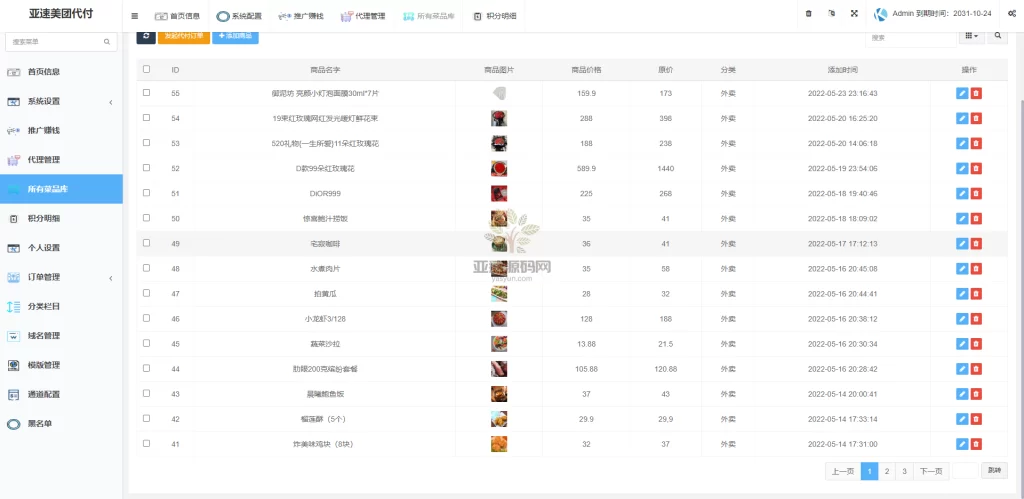The height and width of the screenshot is (499, 1024).
Task: Click the Admin avatar logo in header
Action: 881,14
